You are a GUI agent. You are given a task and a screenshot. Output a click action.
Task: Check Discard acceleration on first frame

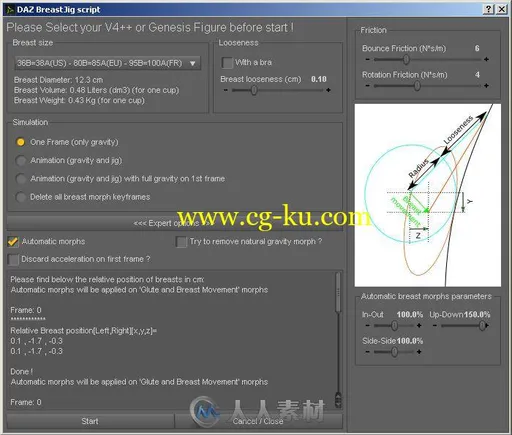point(13,259)
